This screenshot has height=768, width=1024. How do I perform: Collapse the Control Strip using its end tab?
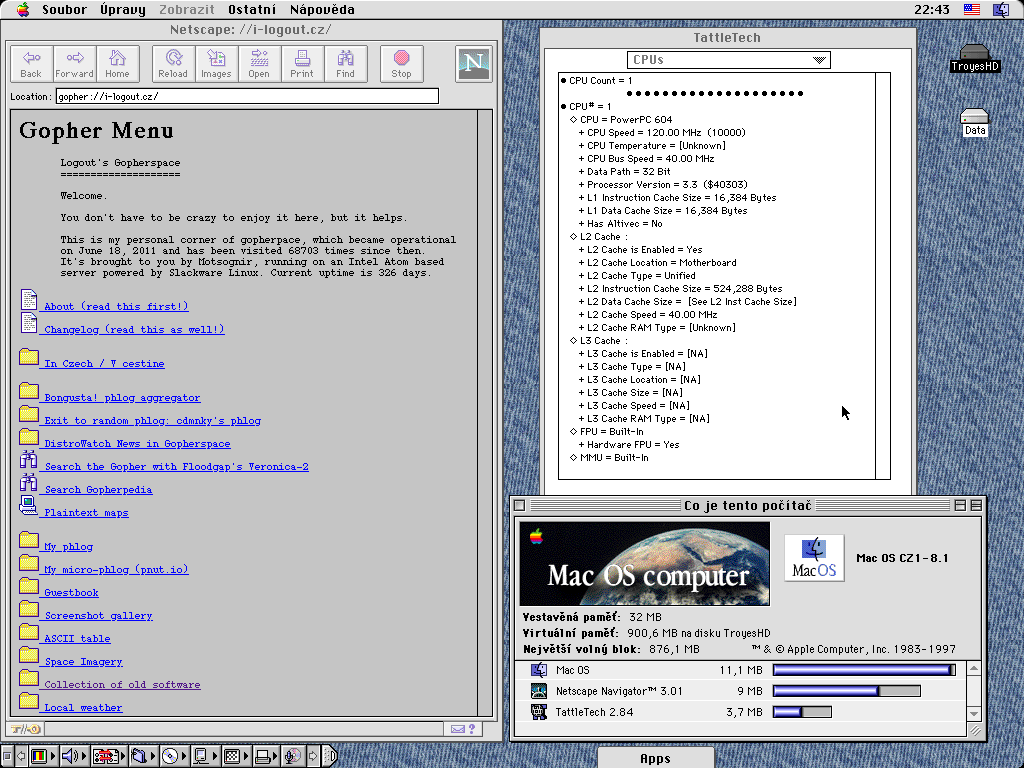[x=330, y=756]
